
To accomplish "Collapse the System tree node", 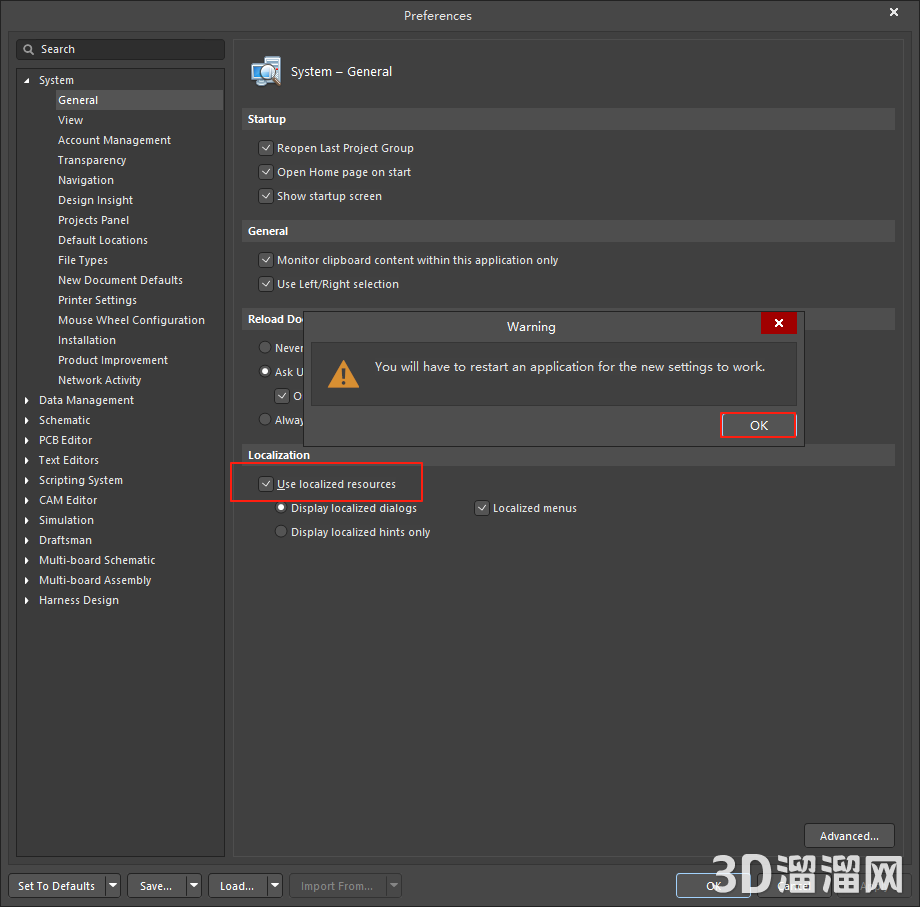I will point(26,80).
